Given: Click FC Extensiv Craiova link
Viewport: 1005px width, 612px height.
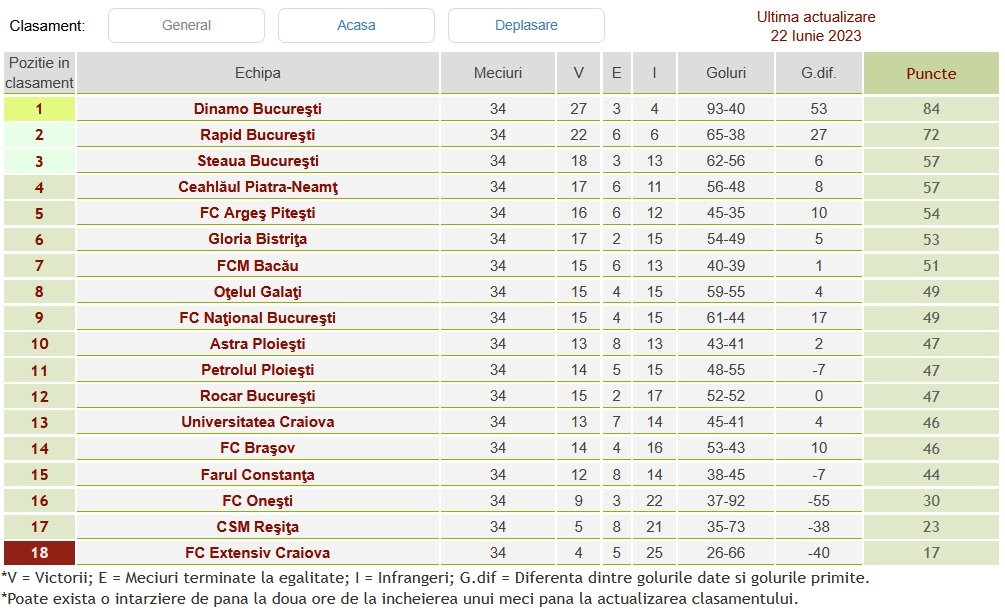Looking at the screenshot, I should click(257, 553).
